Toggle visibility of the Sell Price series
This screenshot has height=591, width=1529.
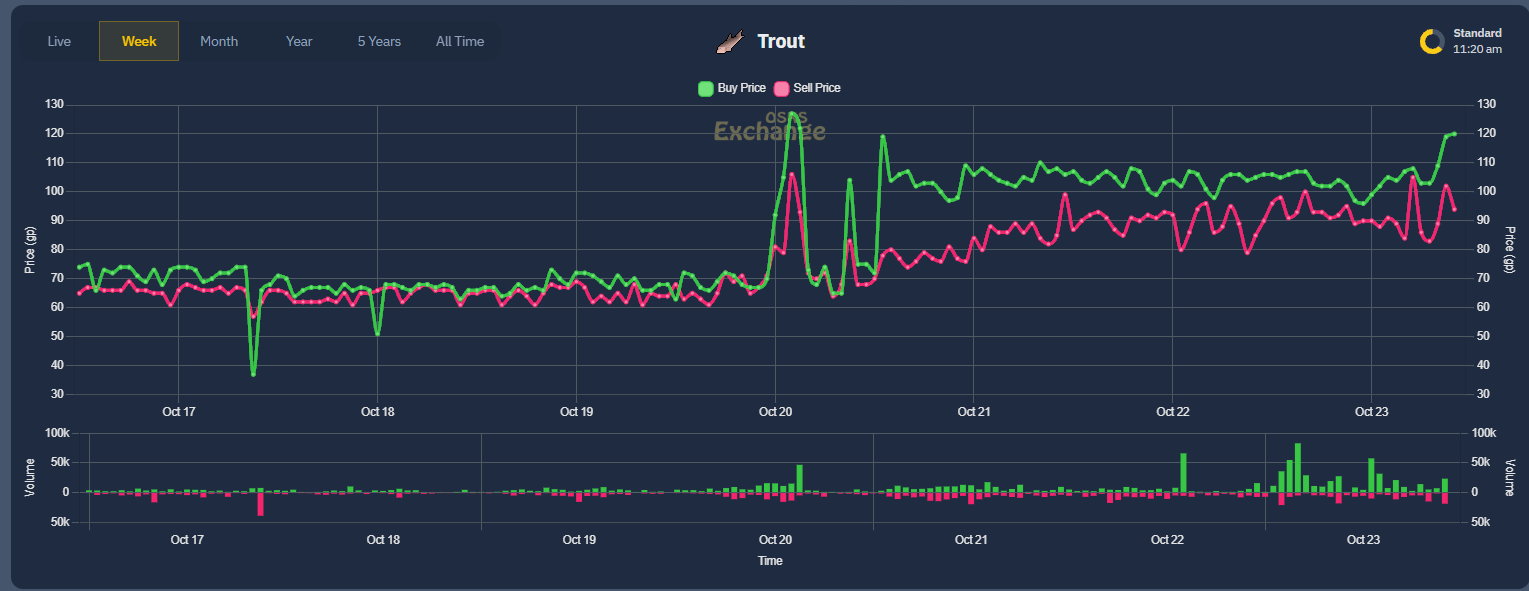tap(809, 88)
